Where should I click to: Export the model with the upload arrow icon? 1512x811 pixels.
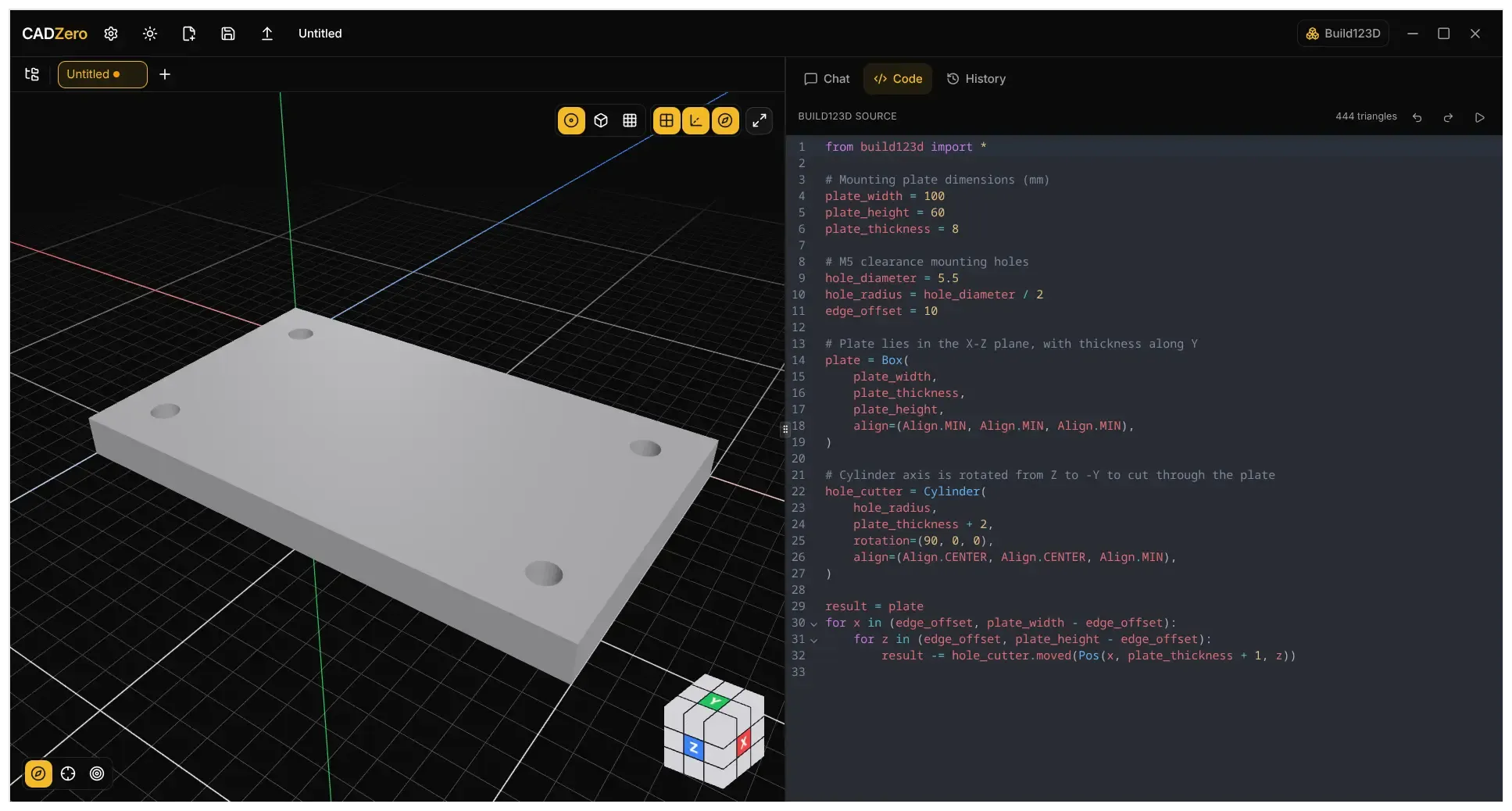pos(267,34)
